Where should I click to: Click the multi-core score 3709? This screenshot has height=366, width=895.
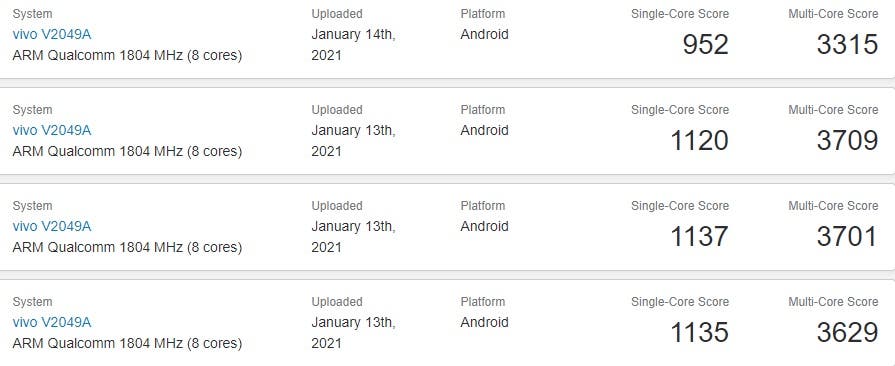[847, 140]
